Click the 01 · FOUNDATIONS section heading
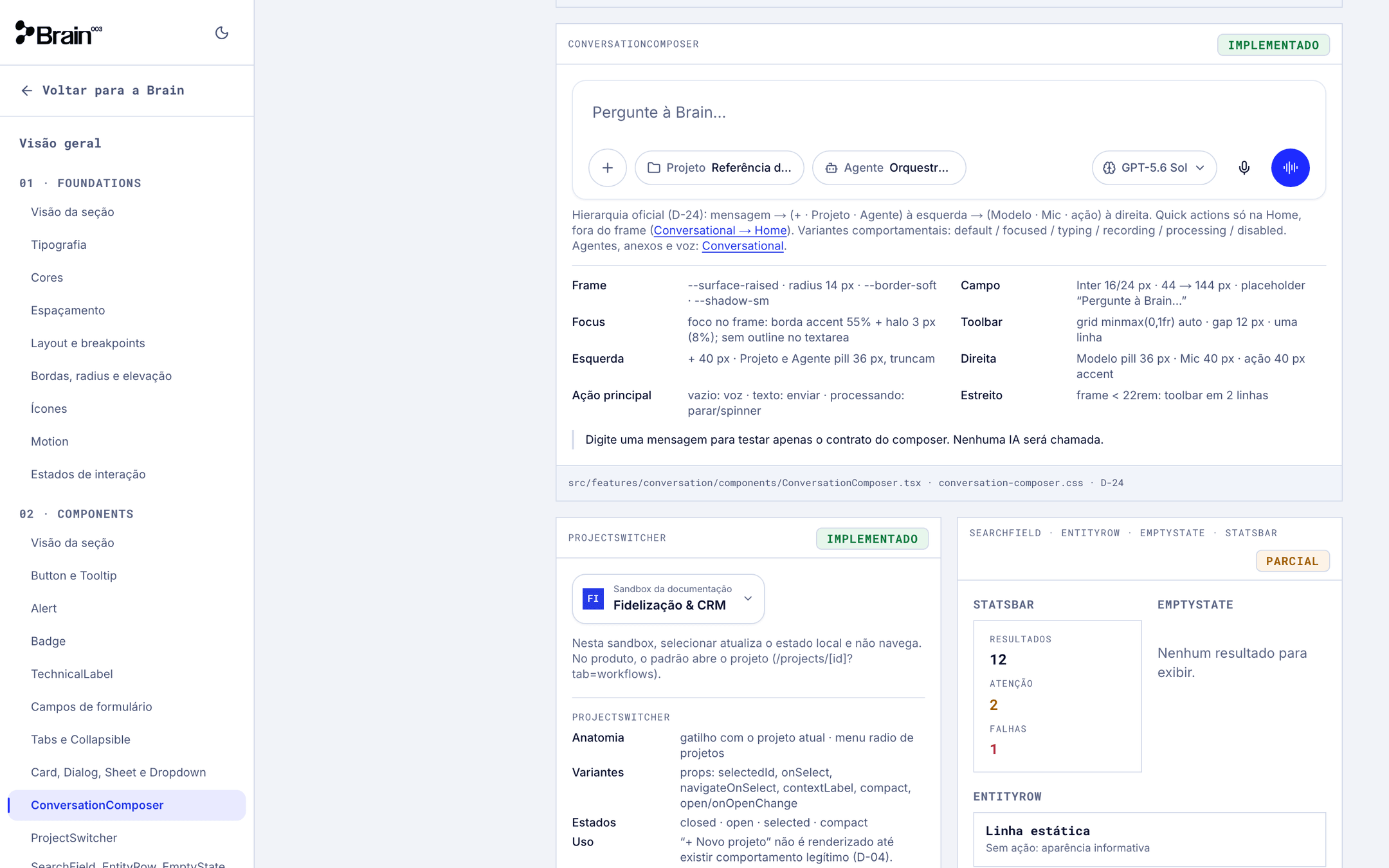Image resolution: width=1389 pixels, height=868 pixels. coord(80,183)
